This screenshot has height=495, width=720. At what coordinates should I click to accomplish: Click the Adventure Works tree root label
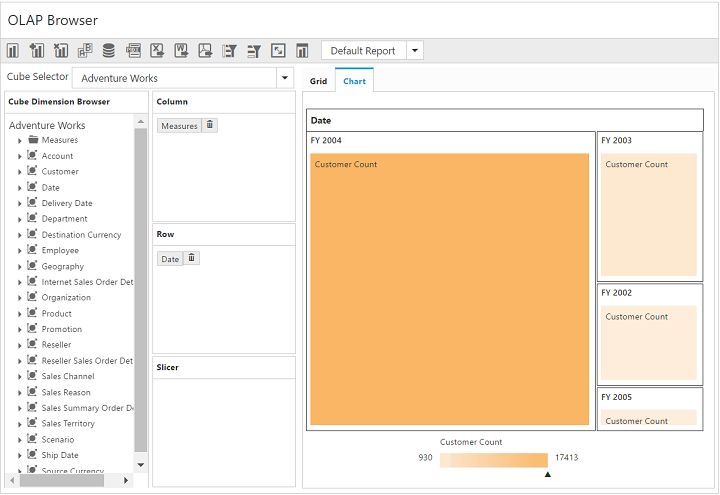coord(47,125)
